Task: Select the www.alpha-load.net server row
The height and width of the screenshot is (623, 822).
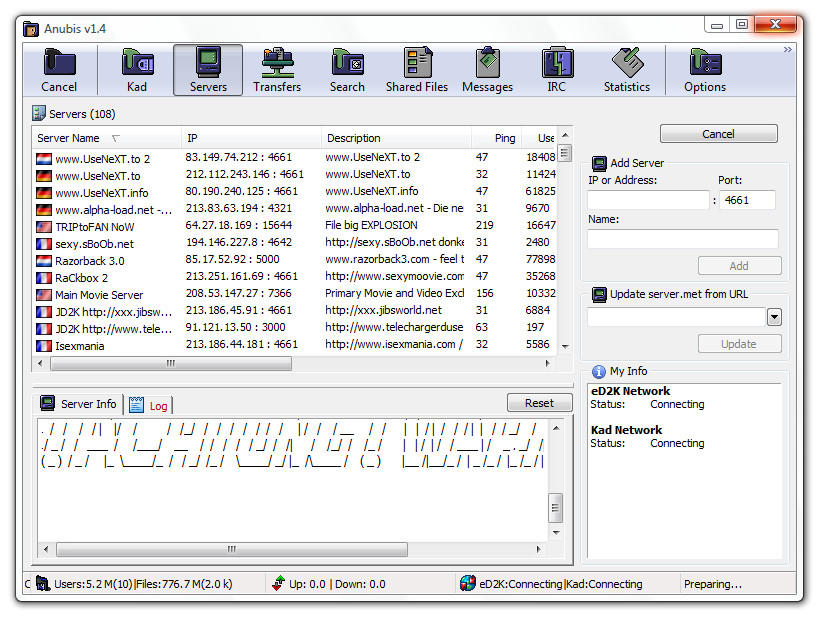Action: coord(296,209)
